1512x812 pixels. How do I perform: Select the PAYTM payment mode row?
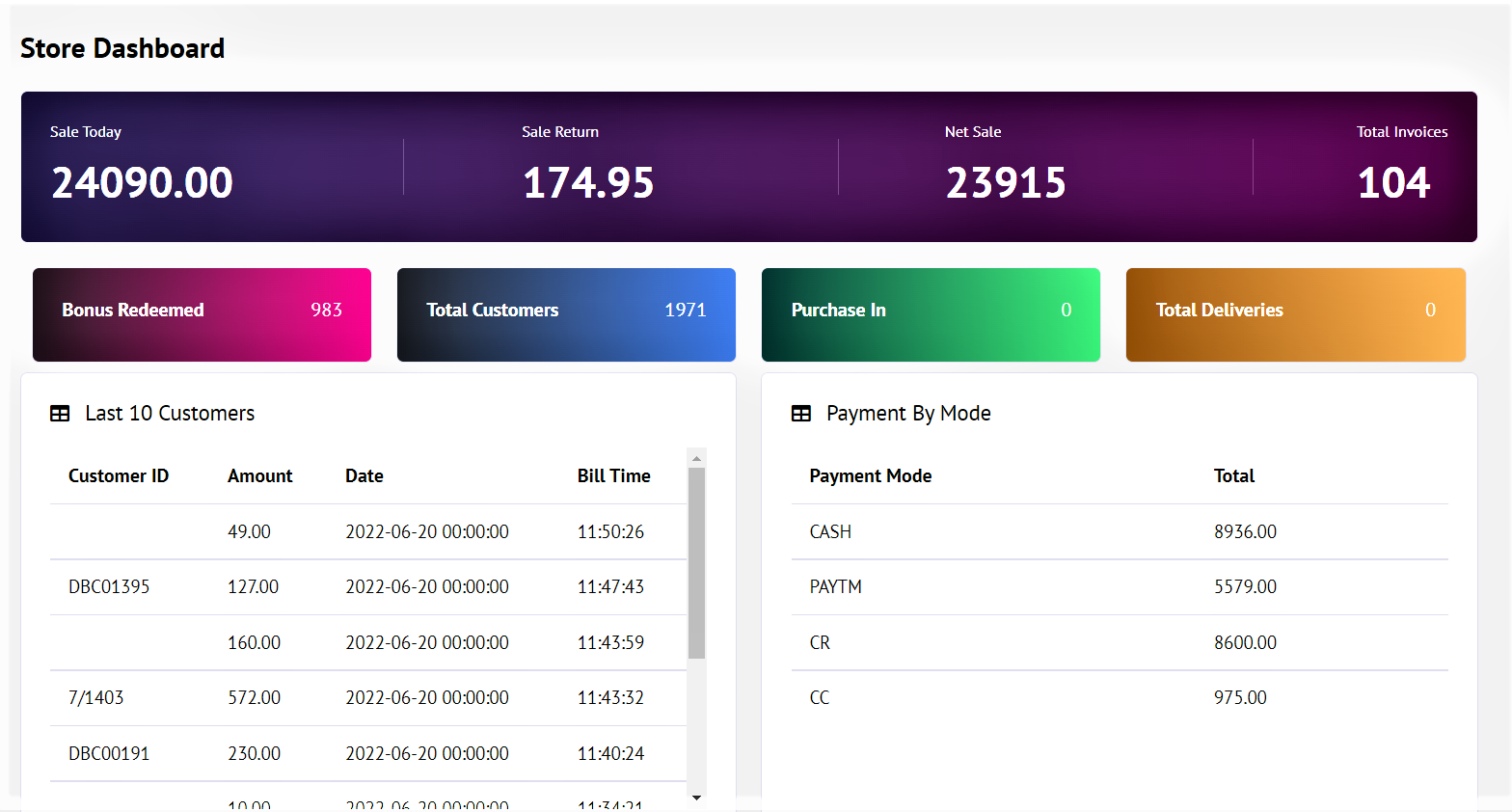coord(1120,587)
